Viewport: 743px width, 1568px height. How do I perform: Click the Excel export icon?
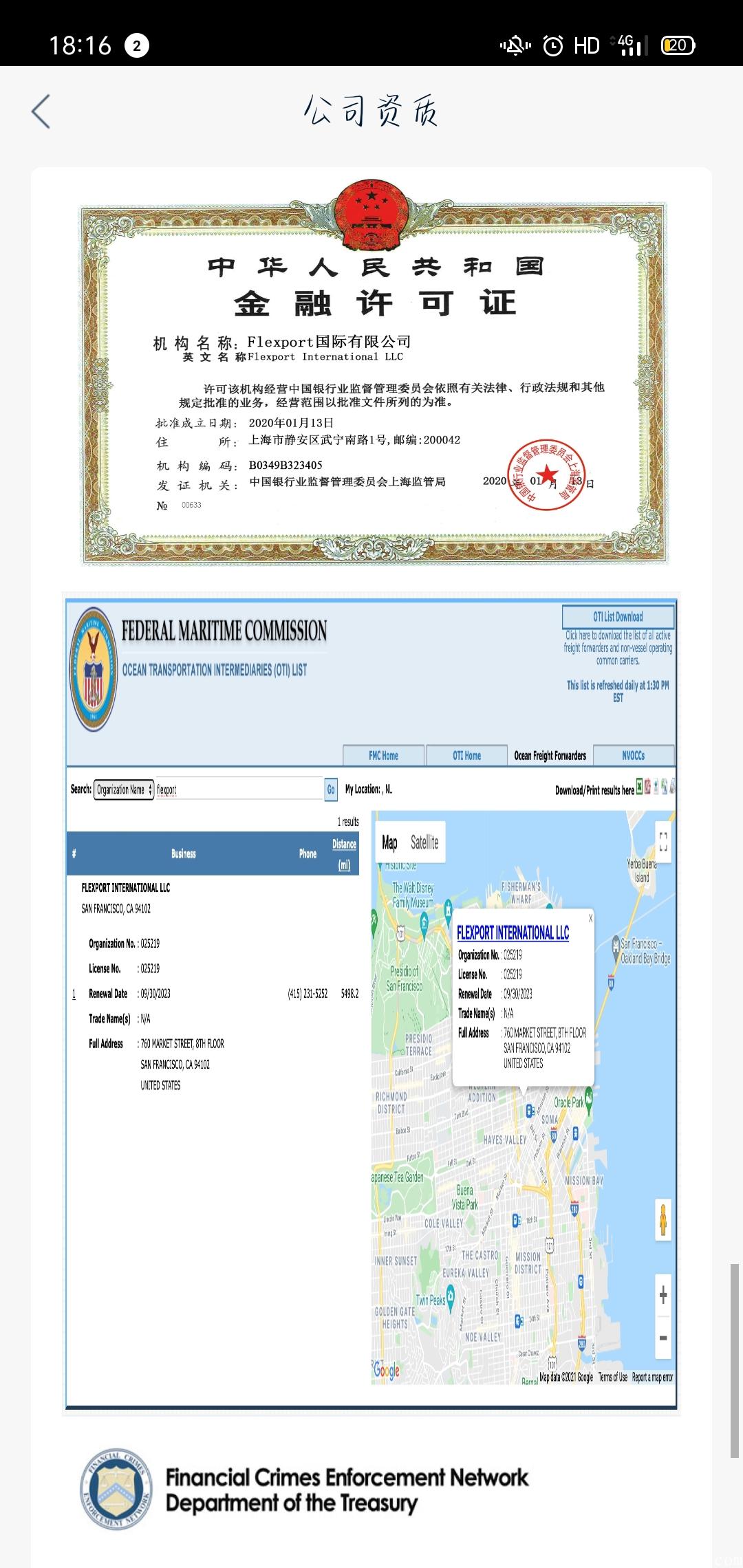[639, 787]
